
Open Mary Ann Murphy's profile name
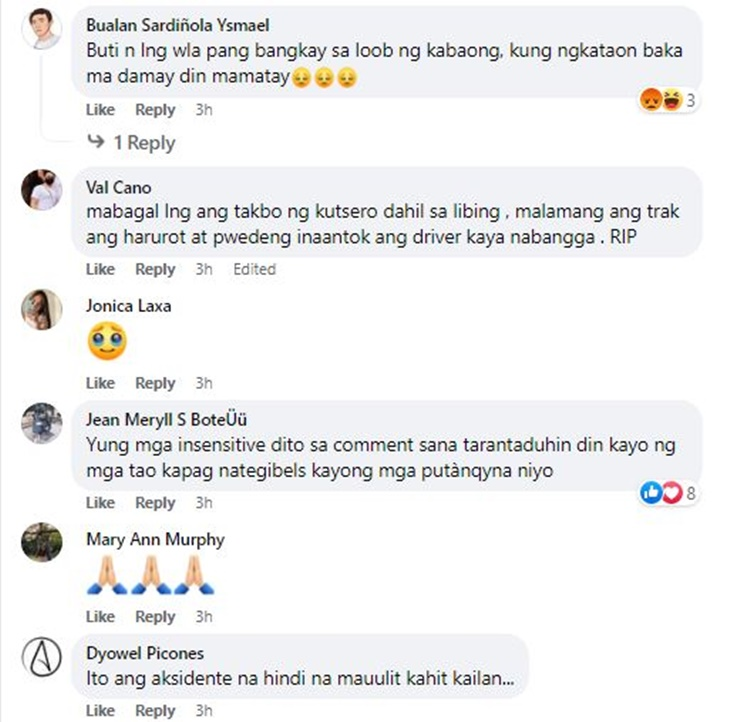coord(155,539)
